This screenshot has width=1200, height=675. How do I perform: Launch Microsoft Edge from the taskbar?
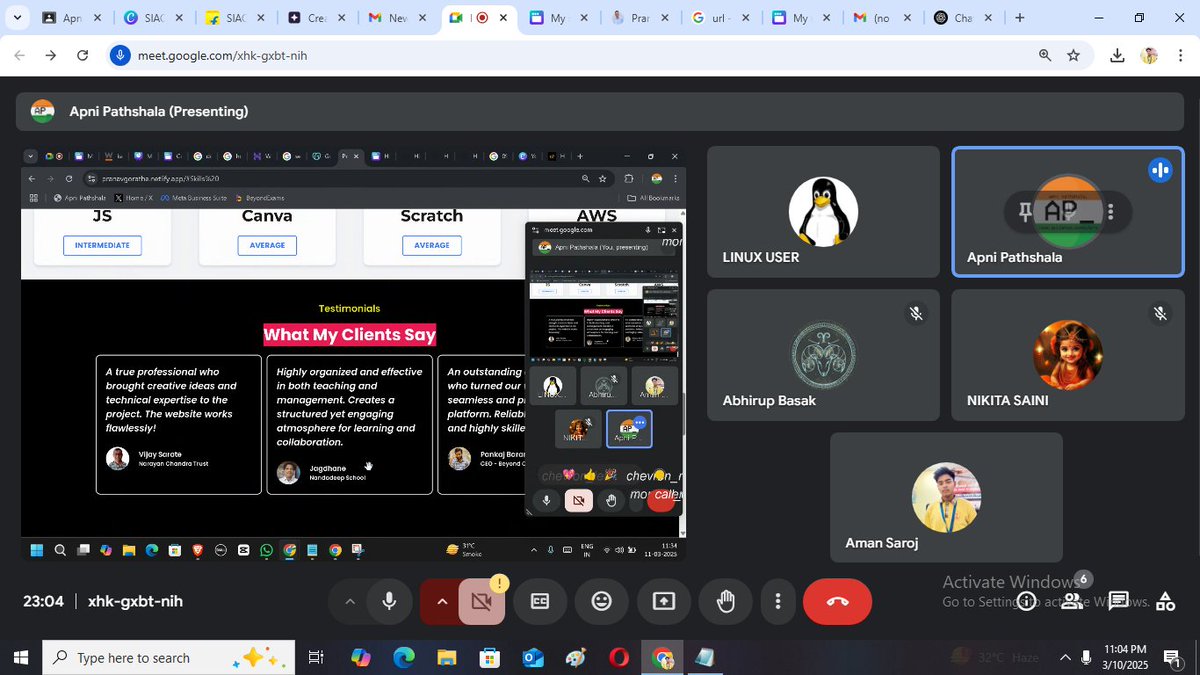(x=404, y=657)
